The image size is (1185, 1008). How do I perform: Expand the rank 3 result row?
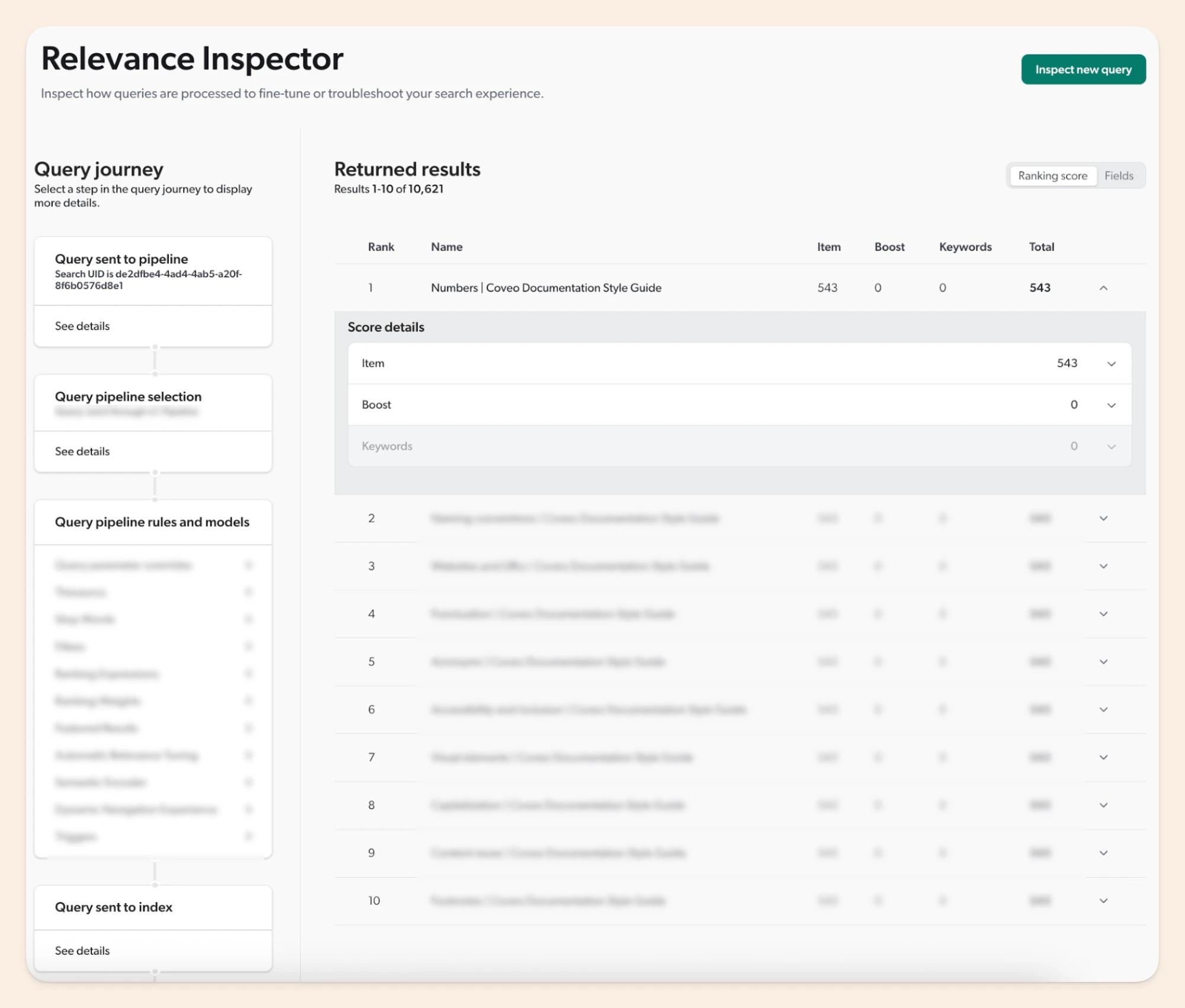(x=1103, y=566)
